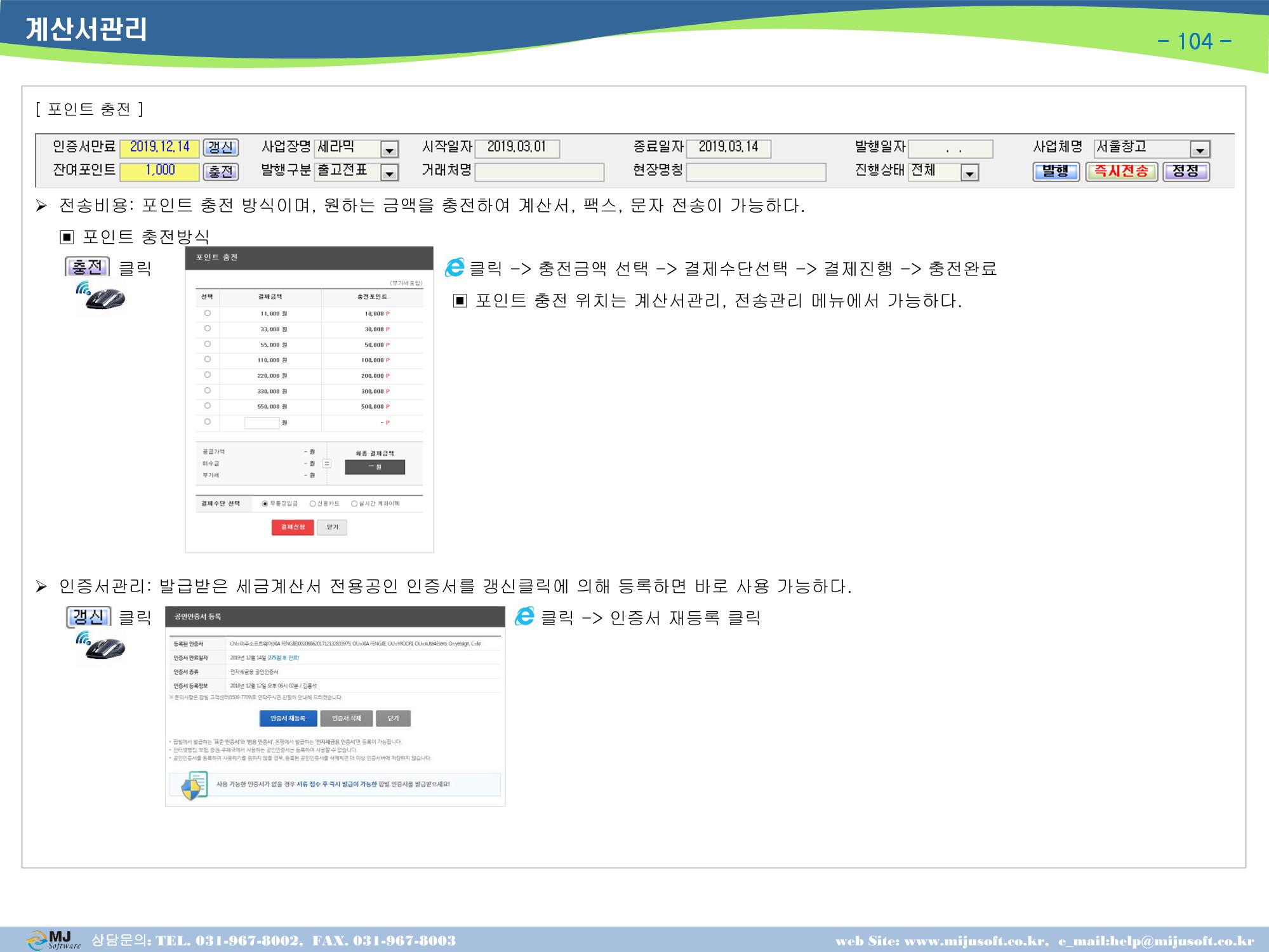Click 닫기 in the 공인인증서 등록 dialog
Image resolution: width=1269 pixels, height=952 pixels.
point(394,718)
